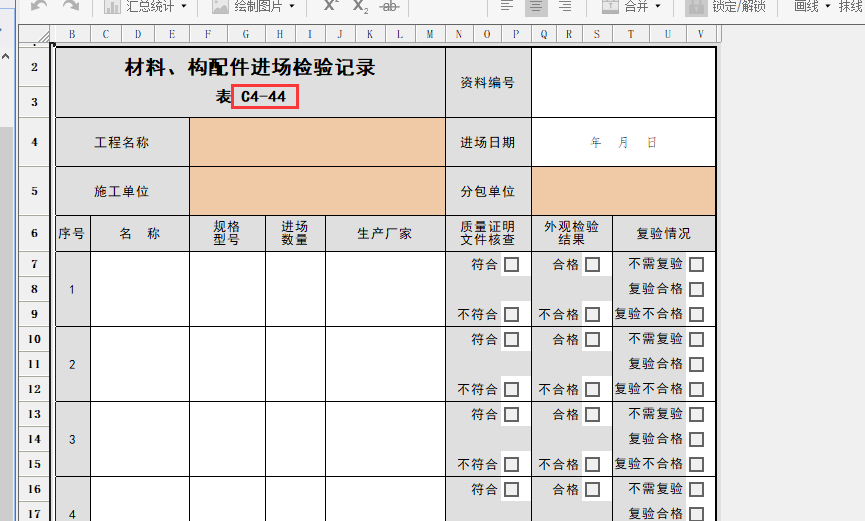Image resolution: width=865 pixels, height=521 pixels.
Task: Open 汇总统计 summary statistics tool
Action: [139, 6]
